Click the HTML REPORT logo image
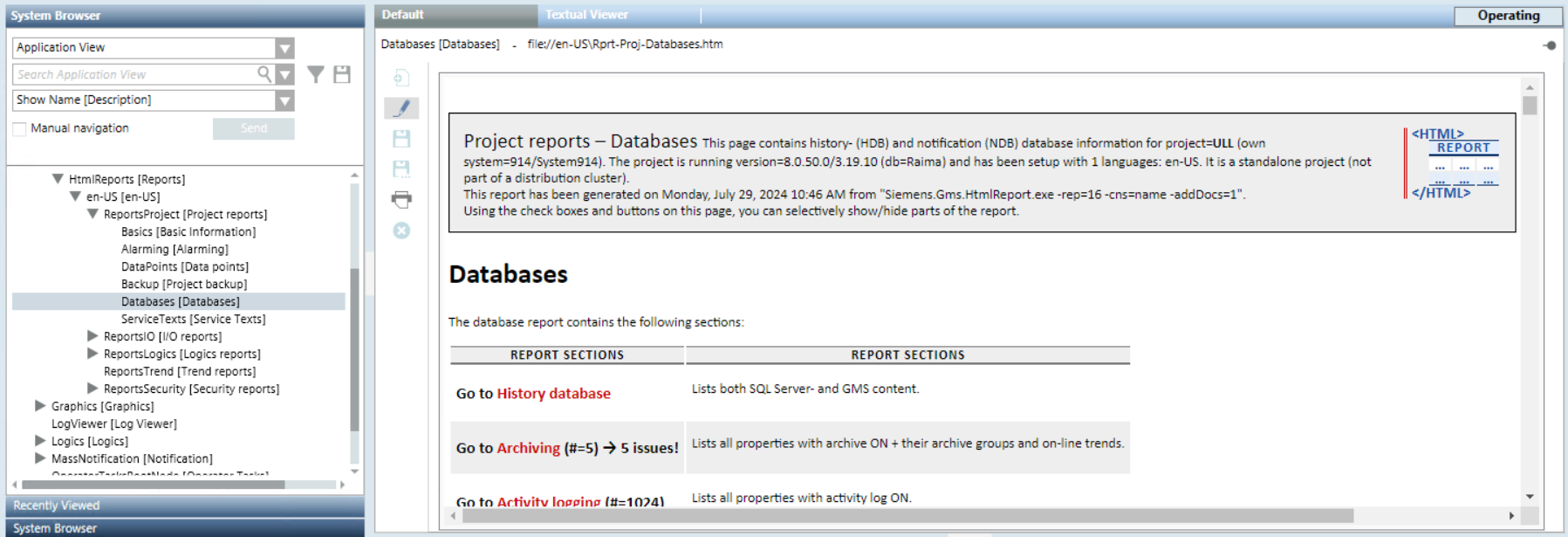1568x537 pixels. [1455, 162]
